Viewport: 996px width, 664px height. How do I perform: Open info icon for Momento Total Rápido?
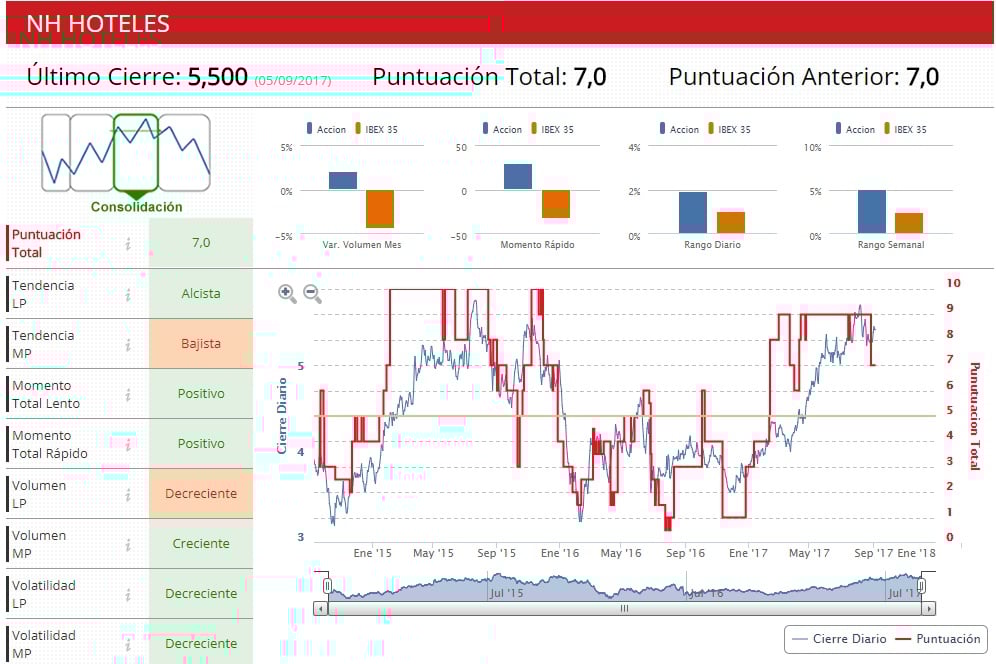pyautogui.click(x=128, y=445)
